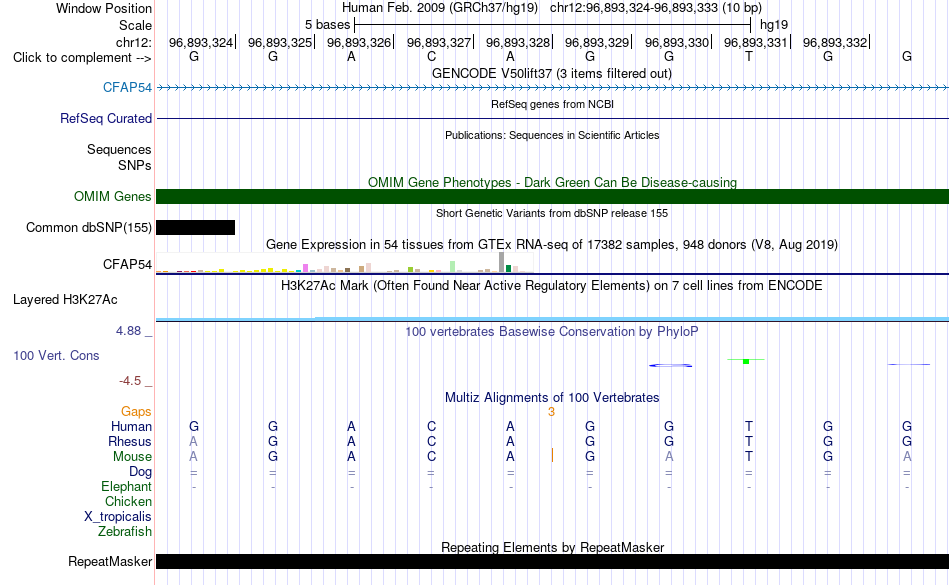This screenshot has height=585, width=950.
Task: Click the OMIM Genes track label
Action: [112, 196]
